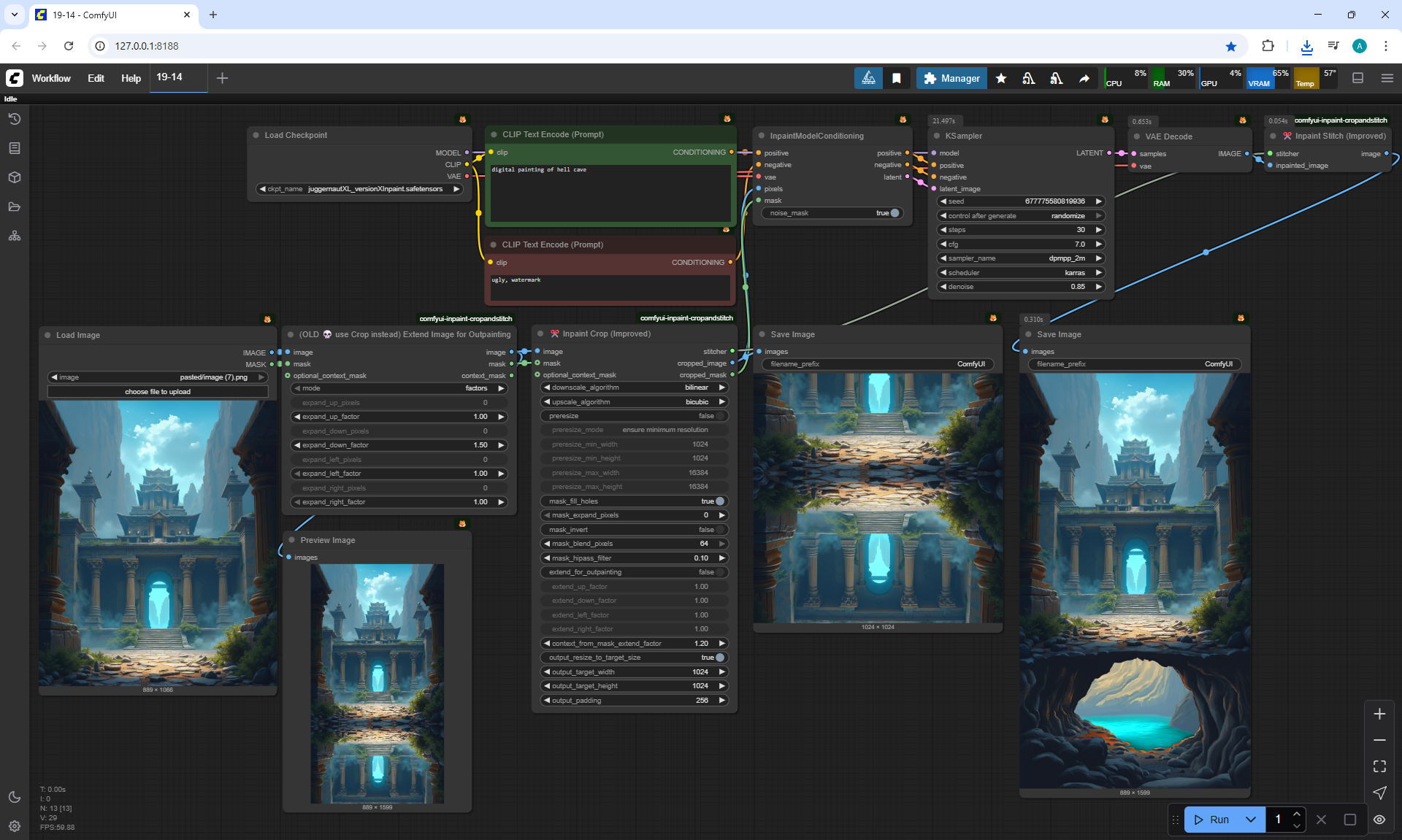This screenshot has width=1402, height=840.
Task: Open the queue history sidebar icon
Action: (x=15, y=119)
